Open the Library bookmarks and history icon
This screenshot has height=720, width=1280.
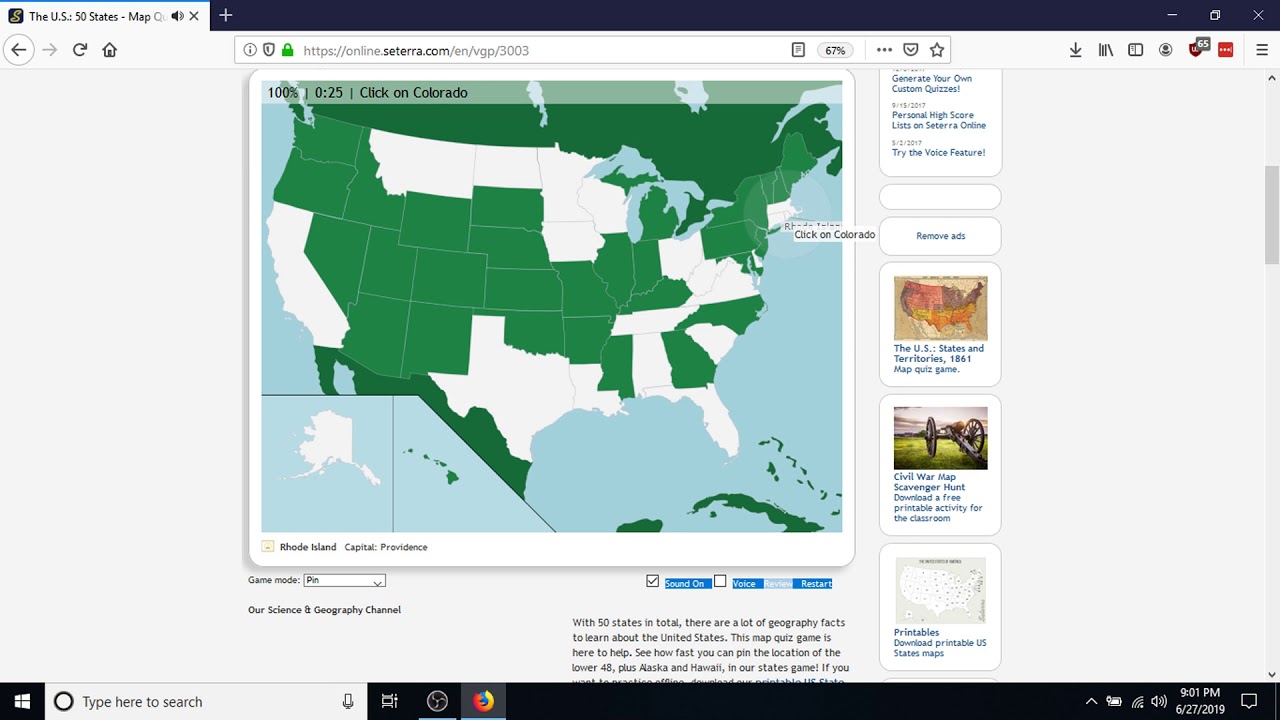(1106, 50)
